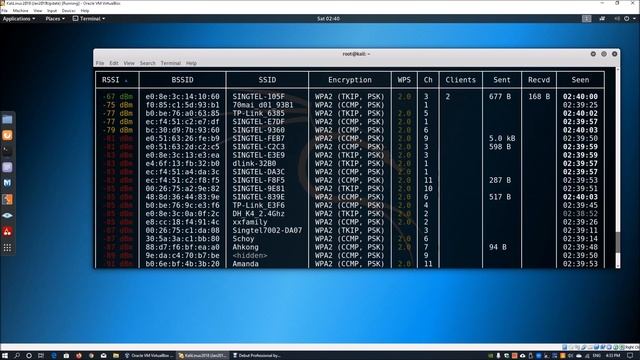Open the terminal Help menu
640x360 pixels.
pyautogui.click(x=191, y=63)
